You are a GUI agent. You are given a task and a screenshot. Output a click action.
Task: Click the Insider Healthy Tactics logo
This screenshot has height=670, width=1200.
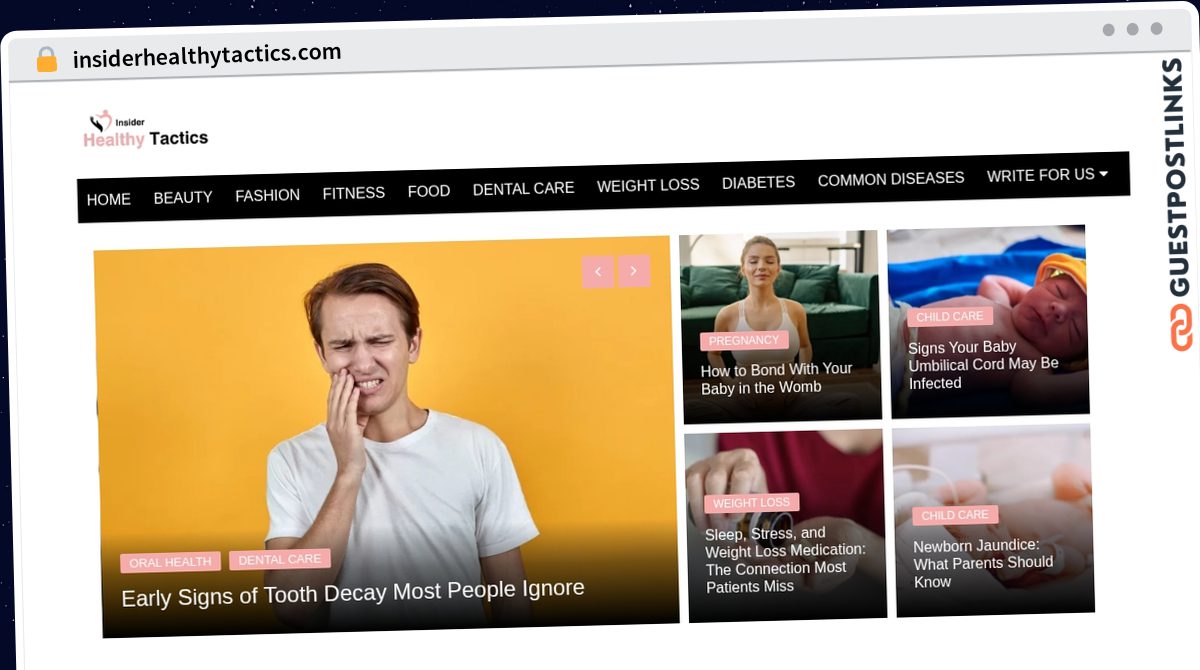(x=146, y=129)
